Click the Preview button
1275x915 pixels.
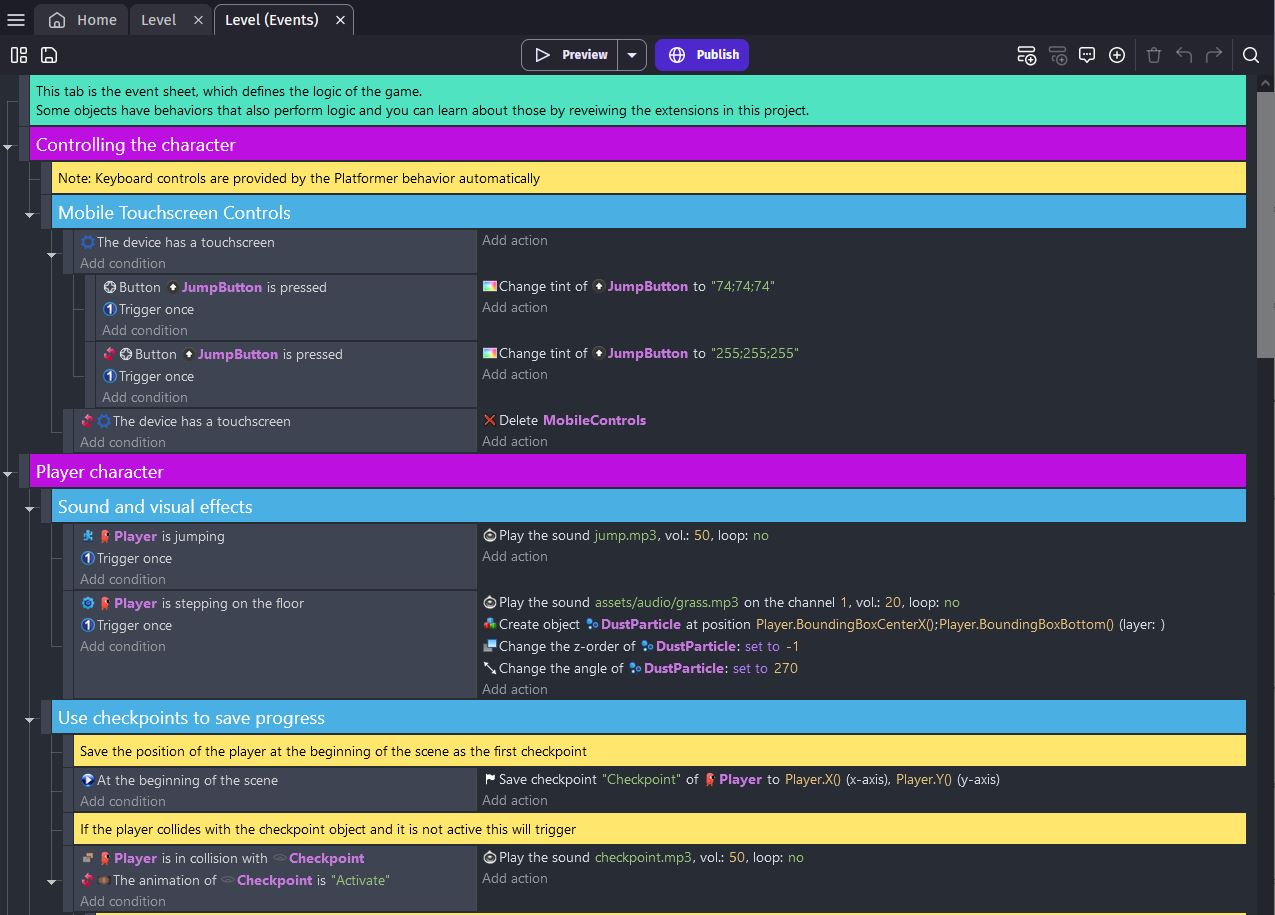[x=570, y=55]
